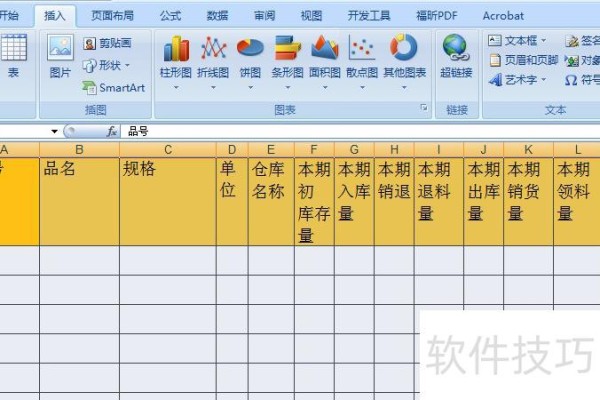Open the 福昕PDF tab
Screen dimensions: 600x400
click(437, 16)
